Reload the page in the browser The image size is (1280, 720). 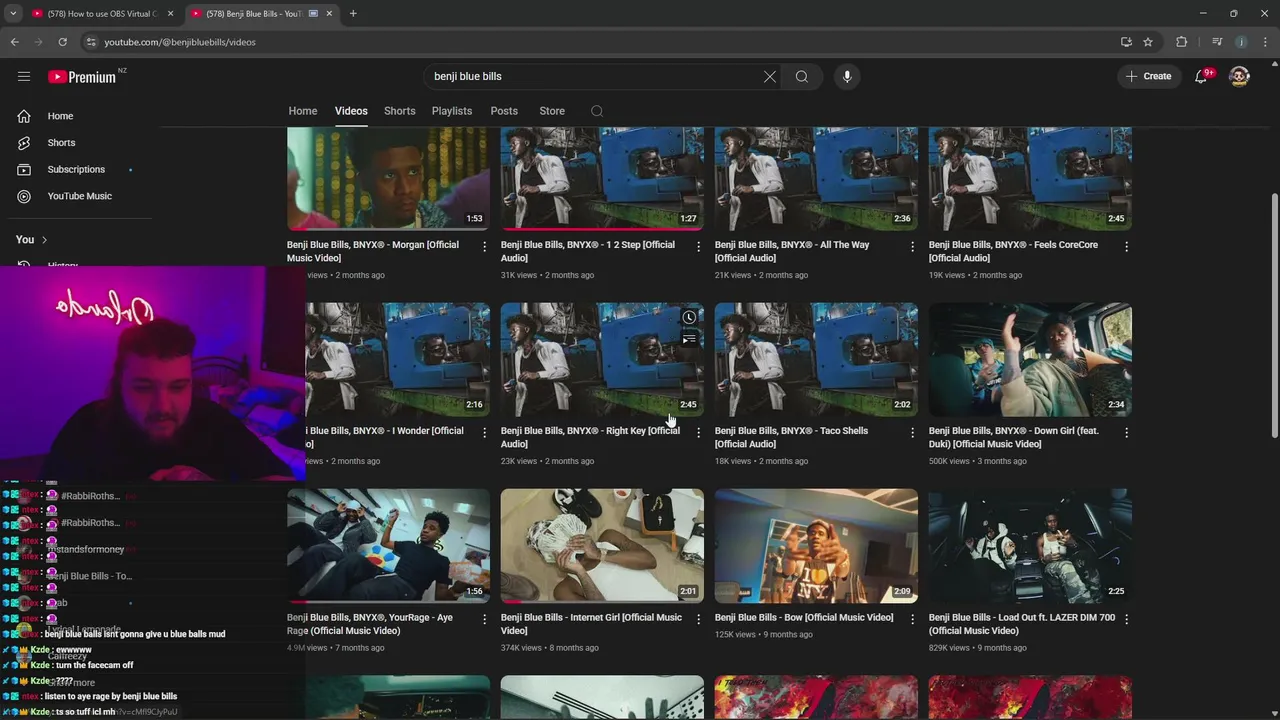point(62,42)
